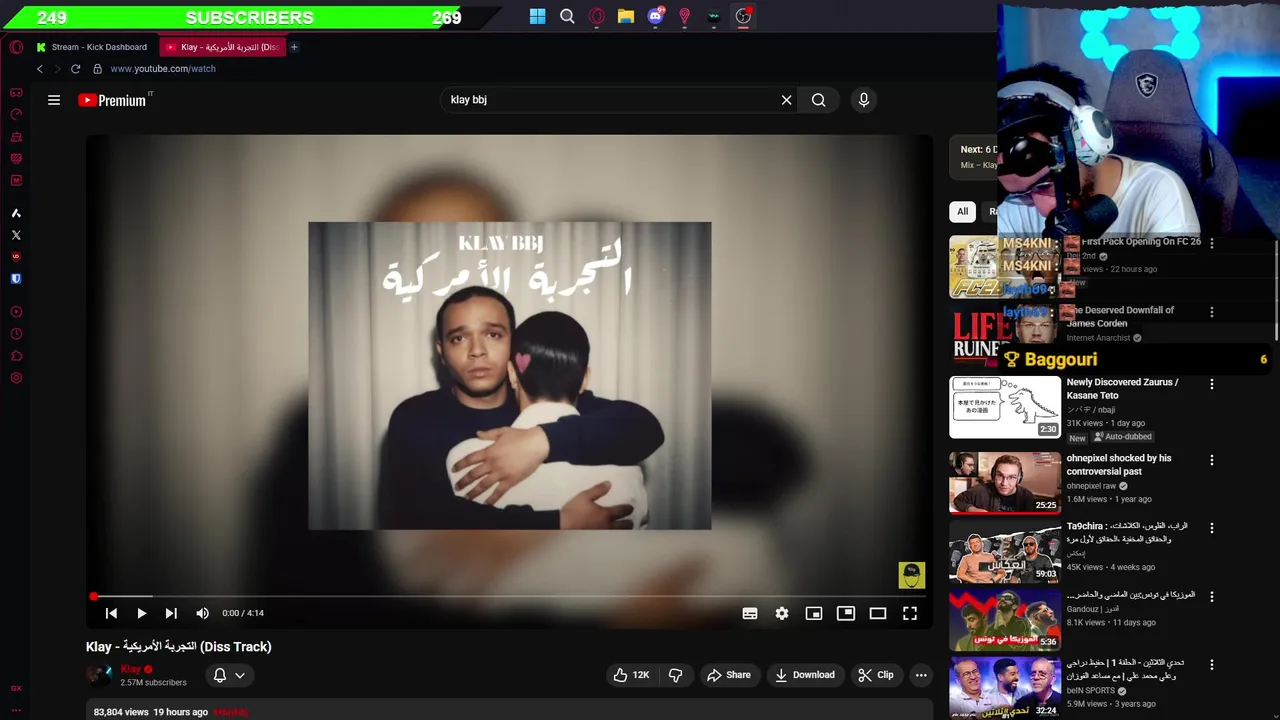Viewport: 1280px width, 720px height.
Task: Open Windows Start button in taskbar
Action: [x=538, y=16]
